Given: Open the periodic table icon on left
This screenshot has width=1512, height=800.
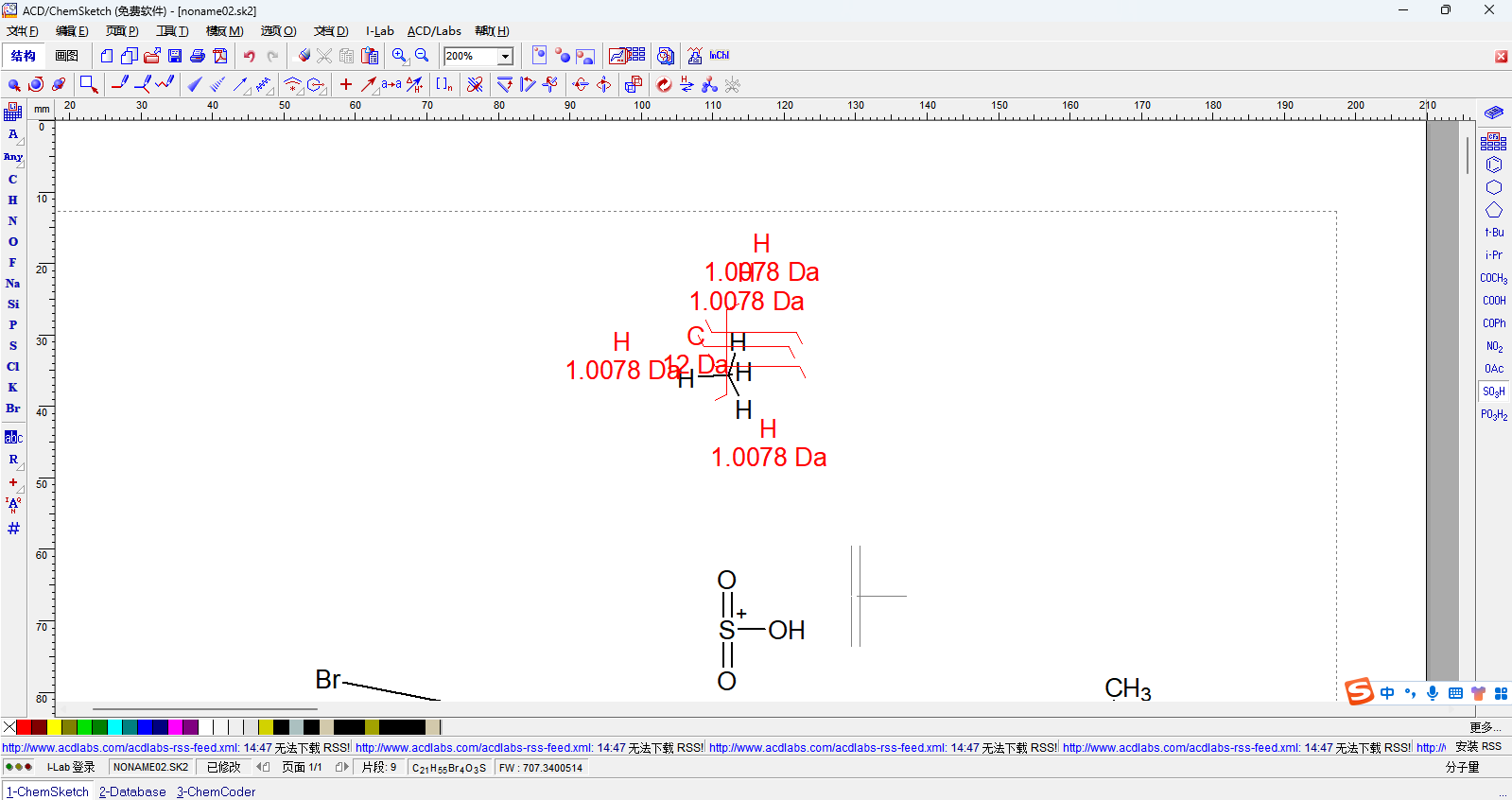Looking at the screenshot, I should 13,112.
